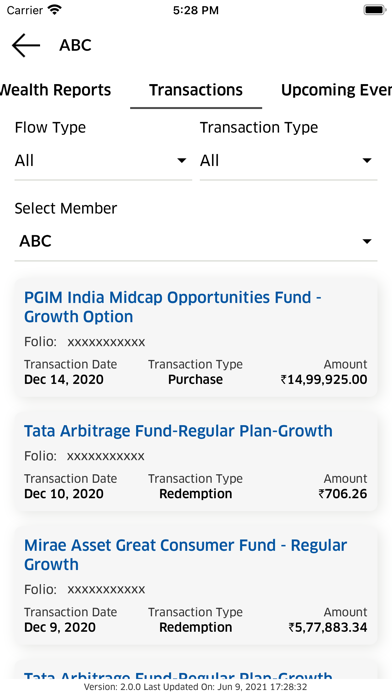Select the Transactions tab
The height and width of the screenshot is (696, 392).
coord(196,90)
